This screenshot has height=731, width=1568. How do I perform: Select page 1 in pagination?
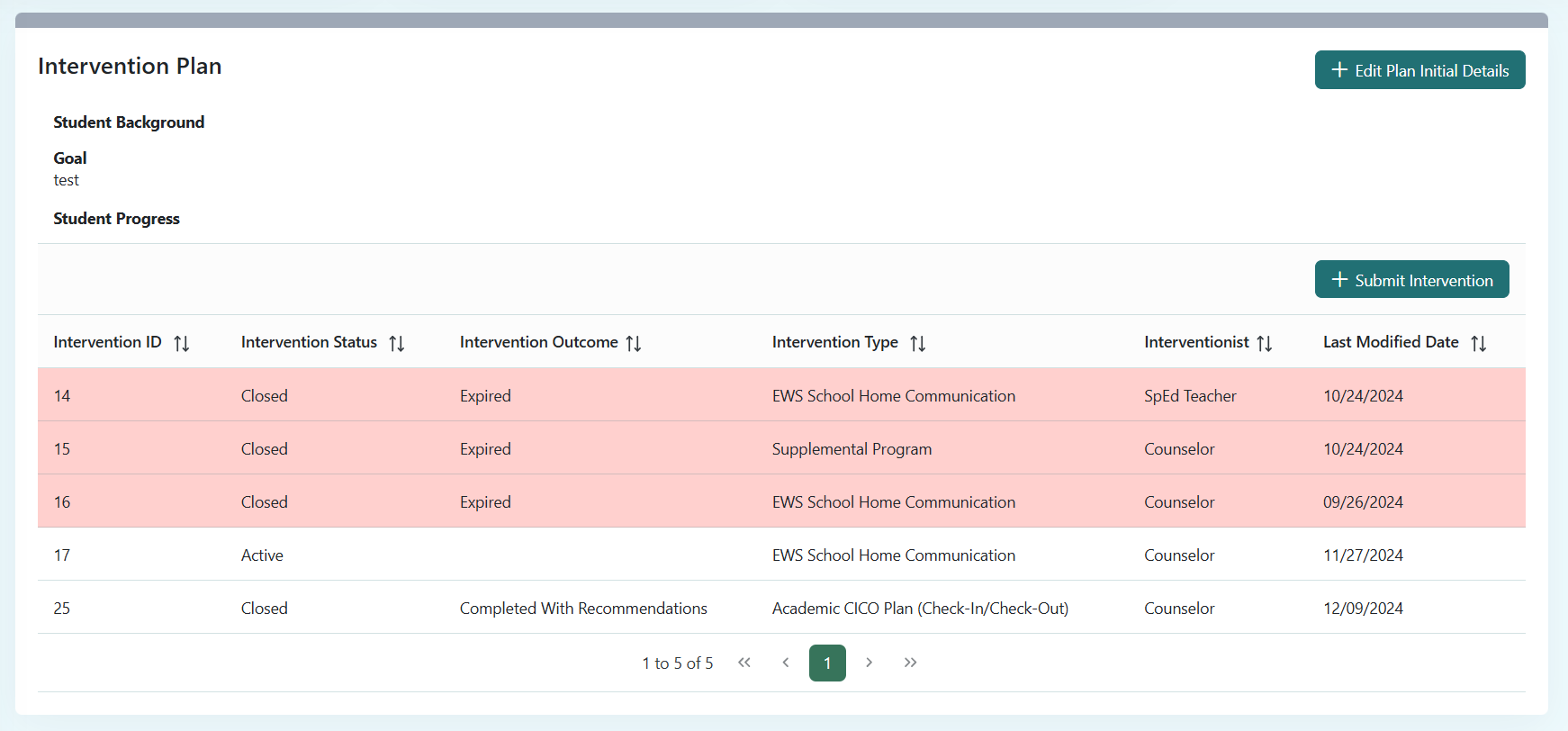(827, 663)
